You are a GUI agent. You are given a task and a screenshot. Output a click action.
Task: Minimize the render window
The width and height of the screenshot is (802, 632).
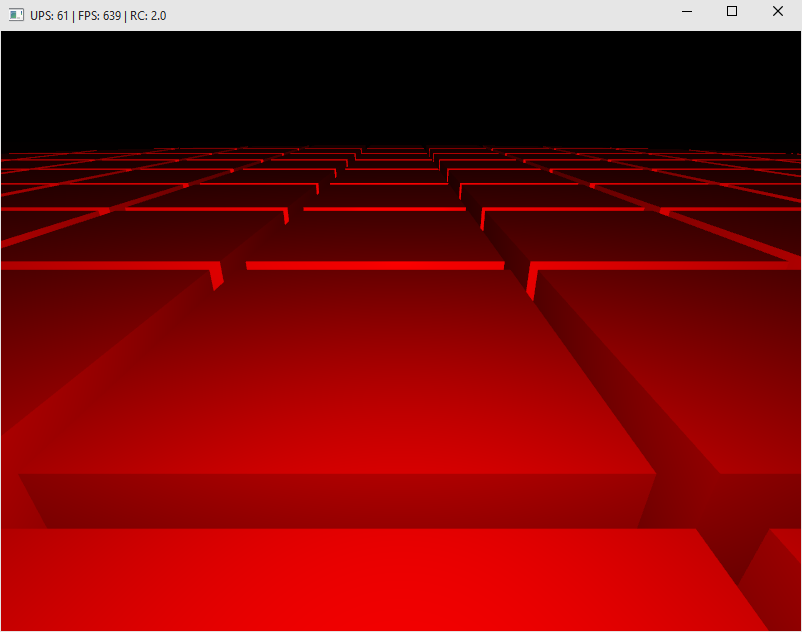click(687, 11)
